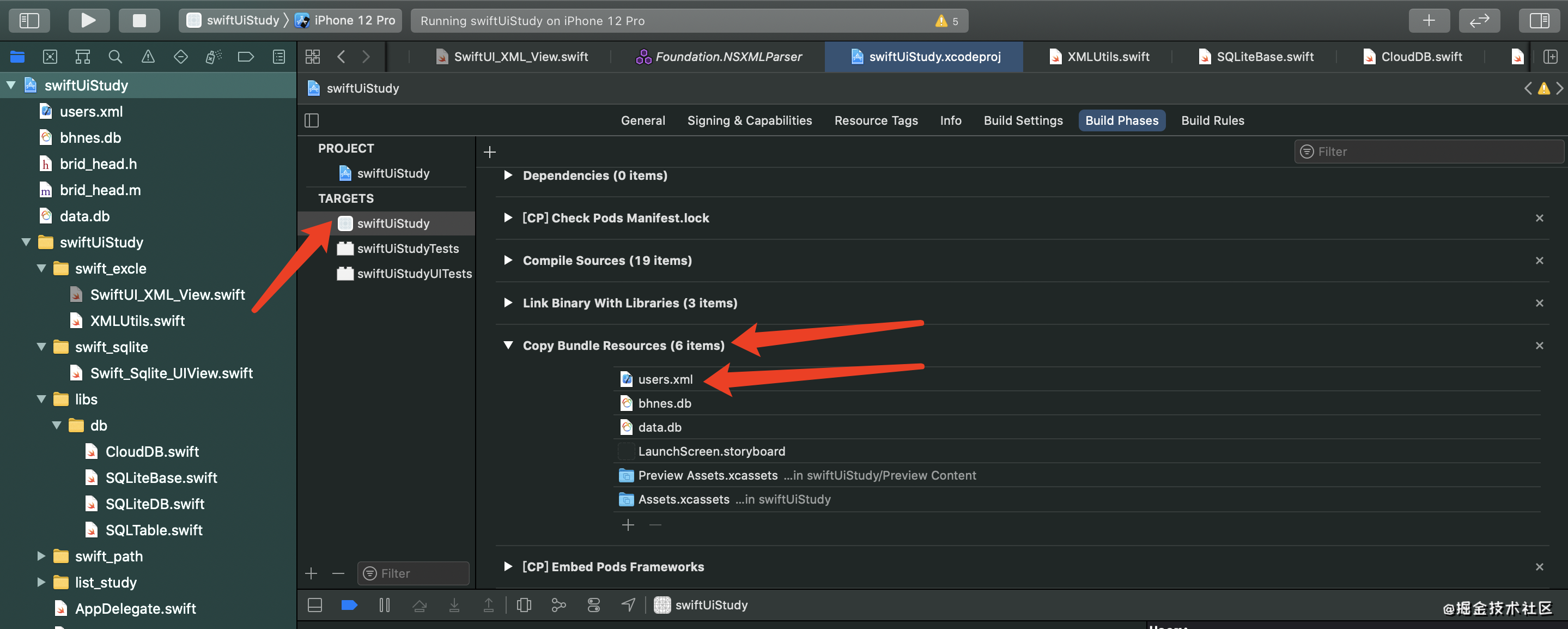
Task: Delete the Link Binary With Libraries phase
Action: (1539, 303)
